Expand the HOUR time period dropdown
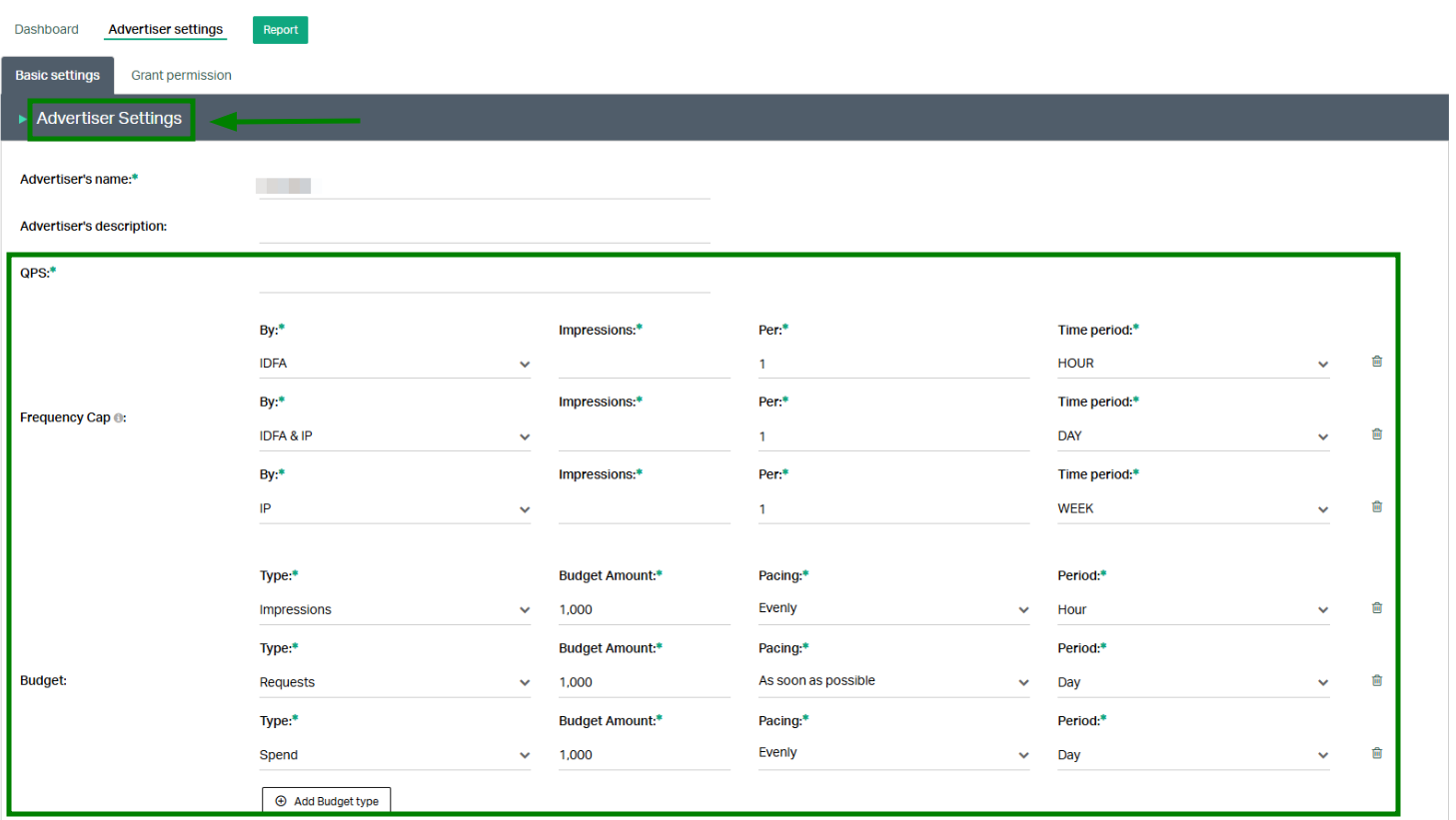The width and height of the screenshot is (1456, 820). (x=1192, y=364)
